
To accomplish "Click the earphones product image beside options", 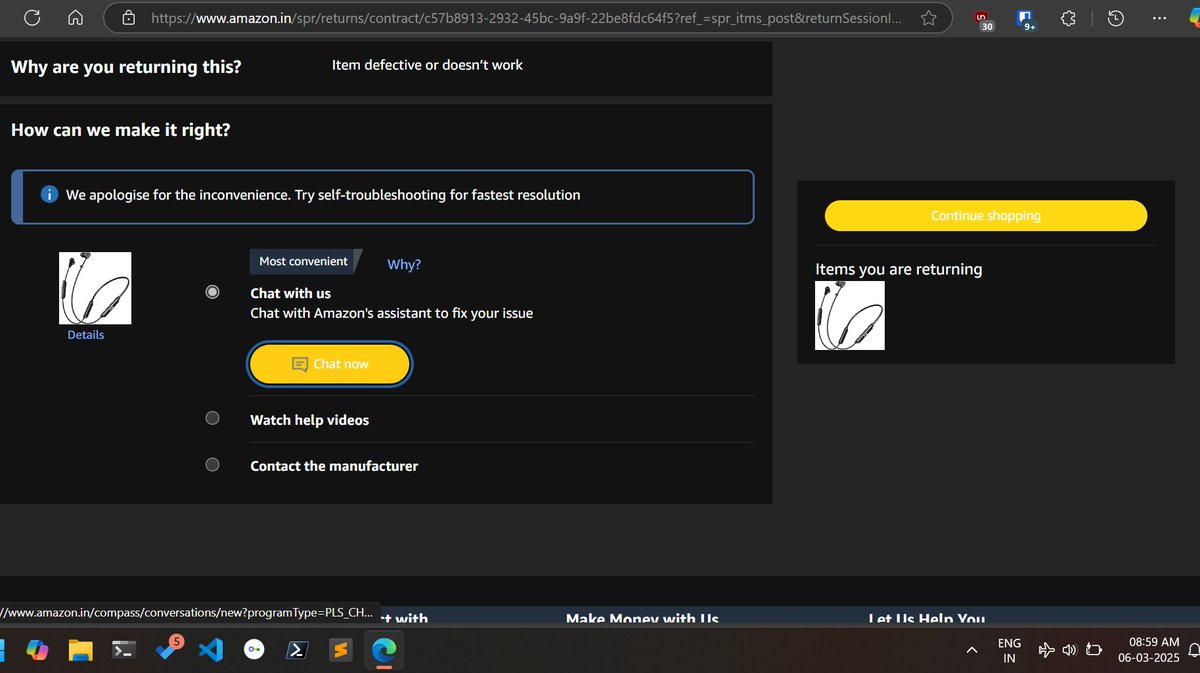I will click(95, 287).
